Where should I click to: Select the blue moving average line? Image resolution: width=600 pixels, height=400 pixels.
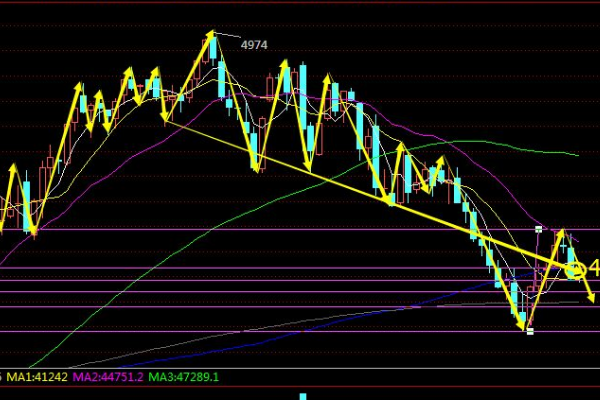(400, 306)
